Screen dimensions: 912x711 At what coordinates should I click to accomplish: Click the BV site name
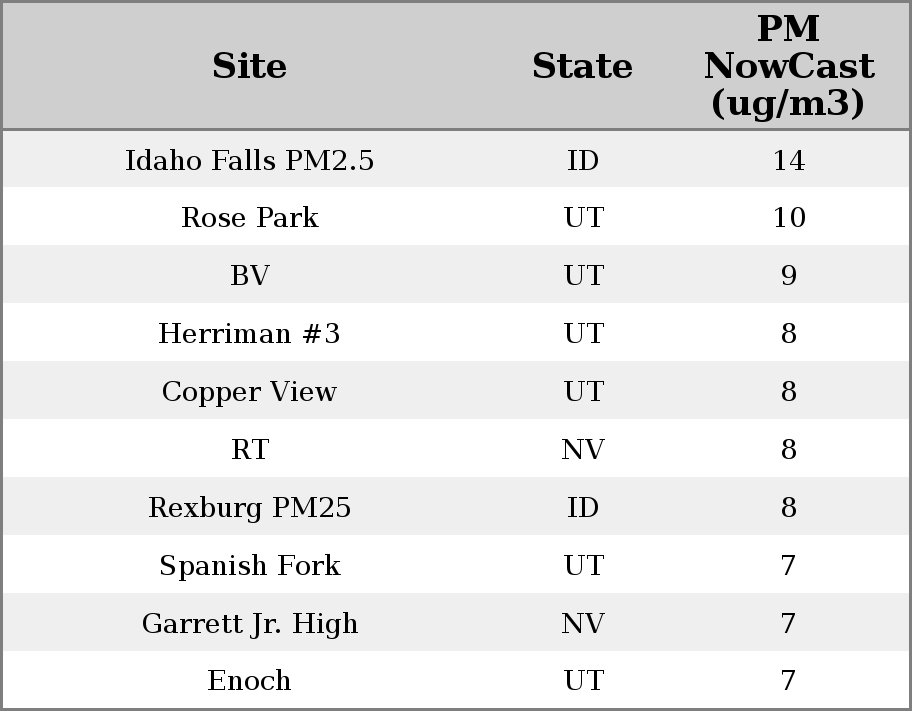point(249,276)
